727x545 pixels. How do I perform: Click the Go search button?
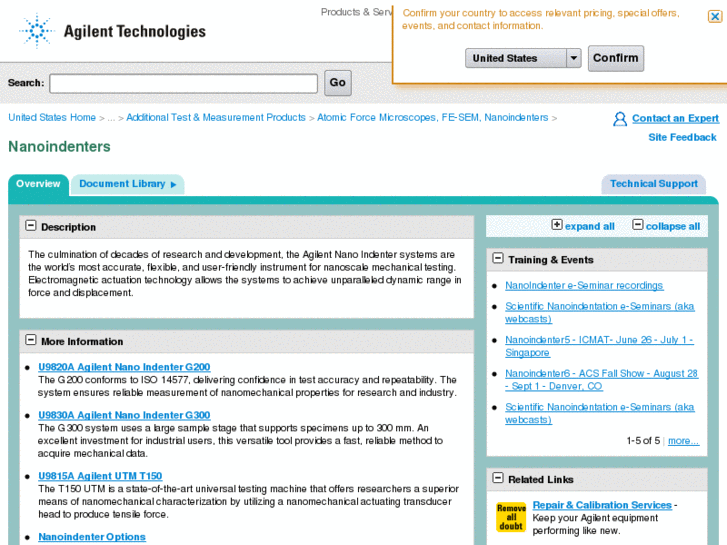pyautogui.click(x=338, y=83)
